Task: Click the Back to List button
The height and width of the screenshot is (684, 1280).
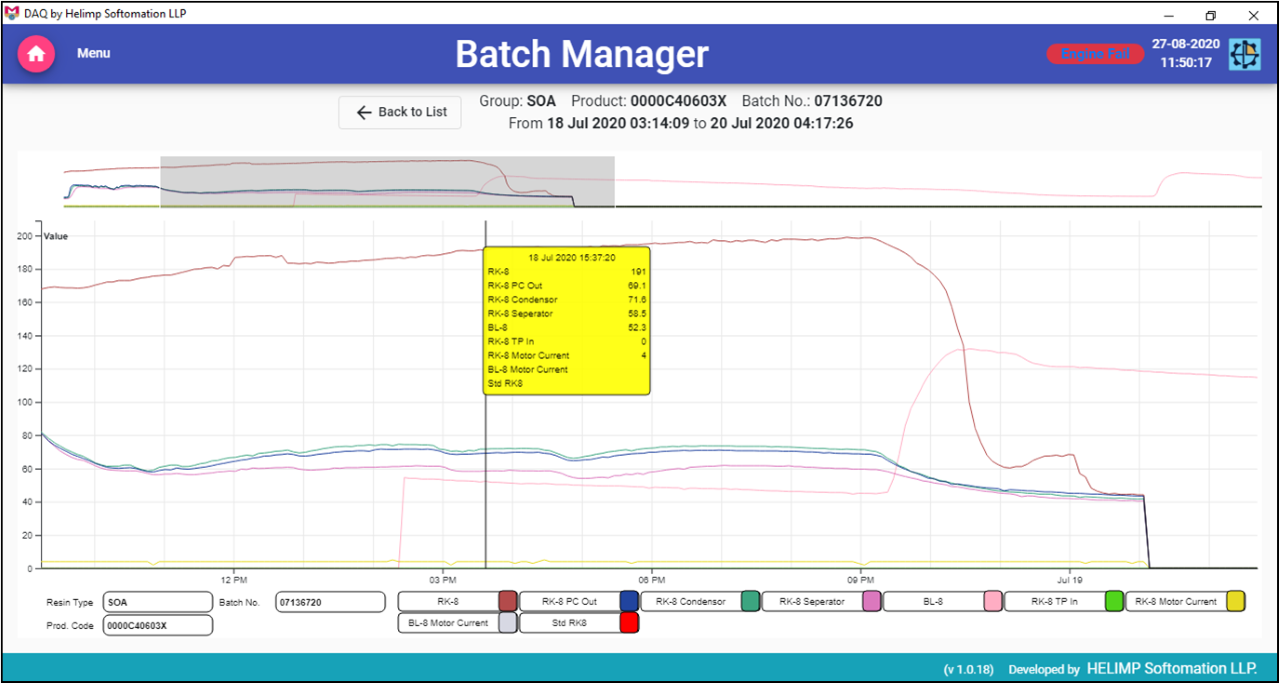Action: pyautogui.click(x=400, y=112)
